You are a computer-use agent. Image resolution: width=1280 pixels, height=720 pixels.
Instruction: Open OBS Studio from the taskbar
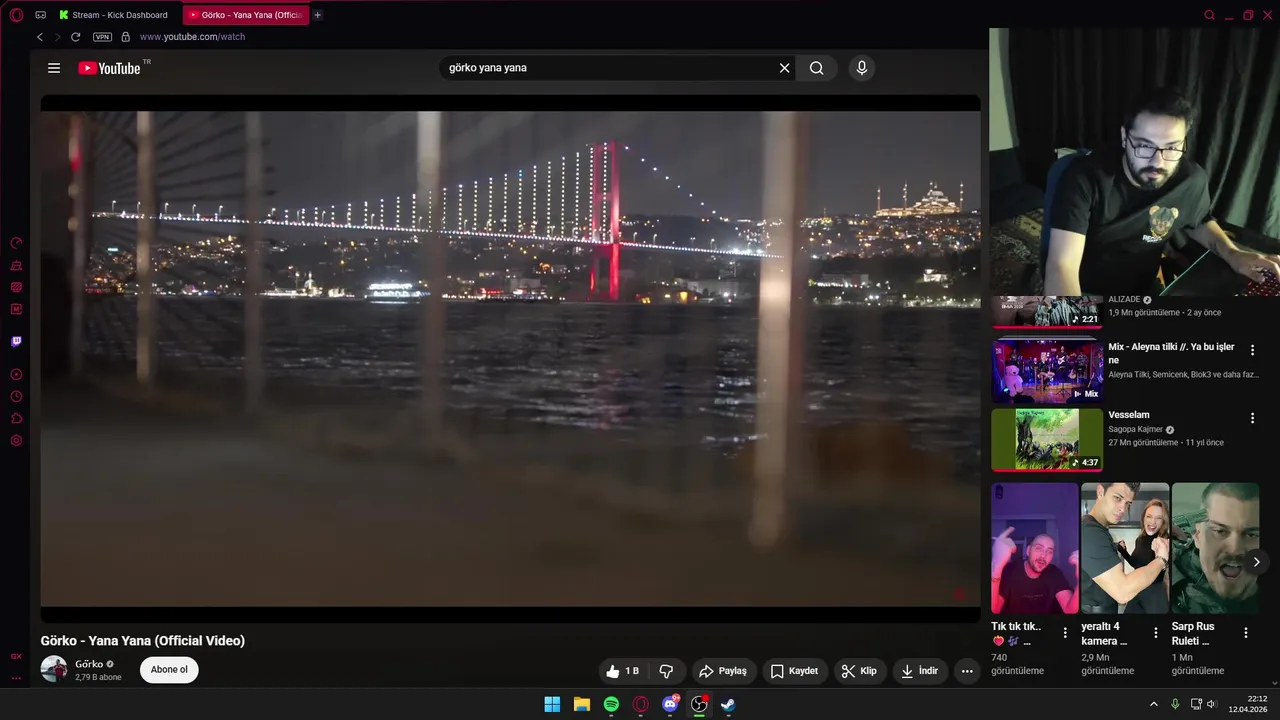[699, 704]
